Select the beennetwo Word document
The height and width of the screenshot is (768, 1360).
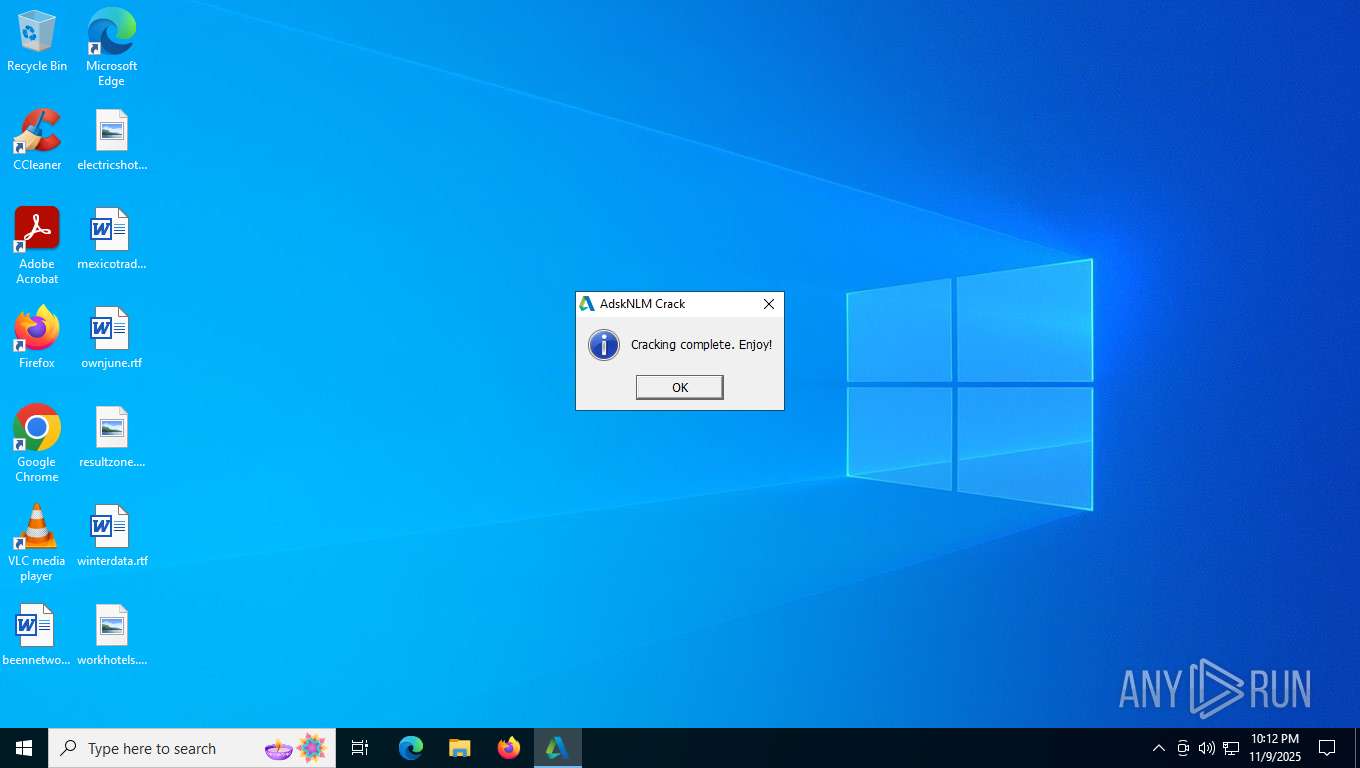[x=37, y=635]
